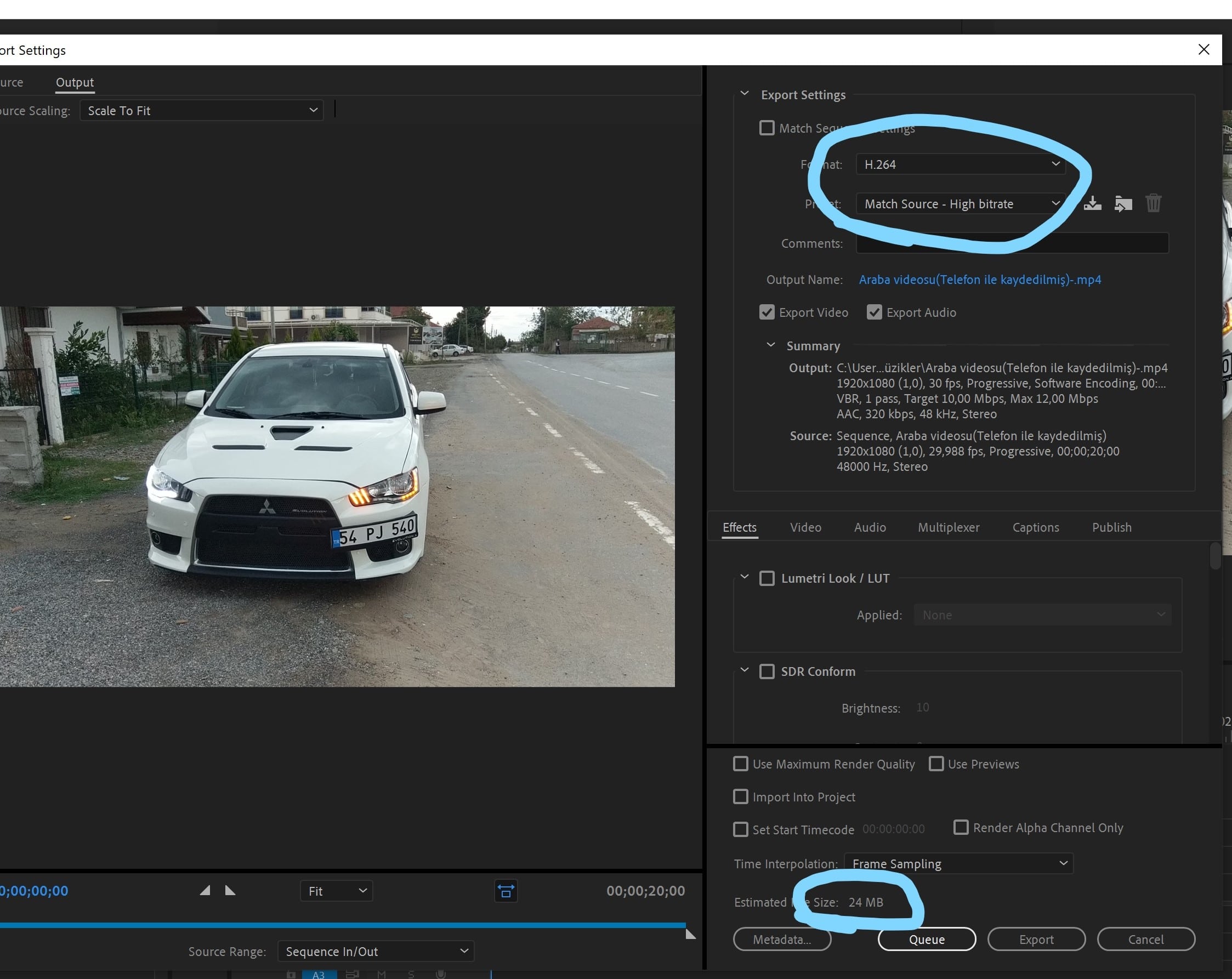Enable Use Maximum Render Quality
Image resolution: width=1232 pixels, height=979 pixels.
tap(741, 764)
